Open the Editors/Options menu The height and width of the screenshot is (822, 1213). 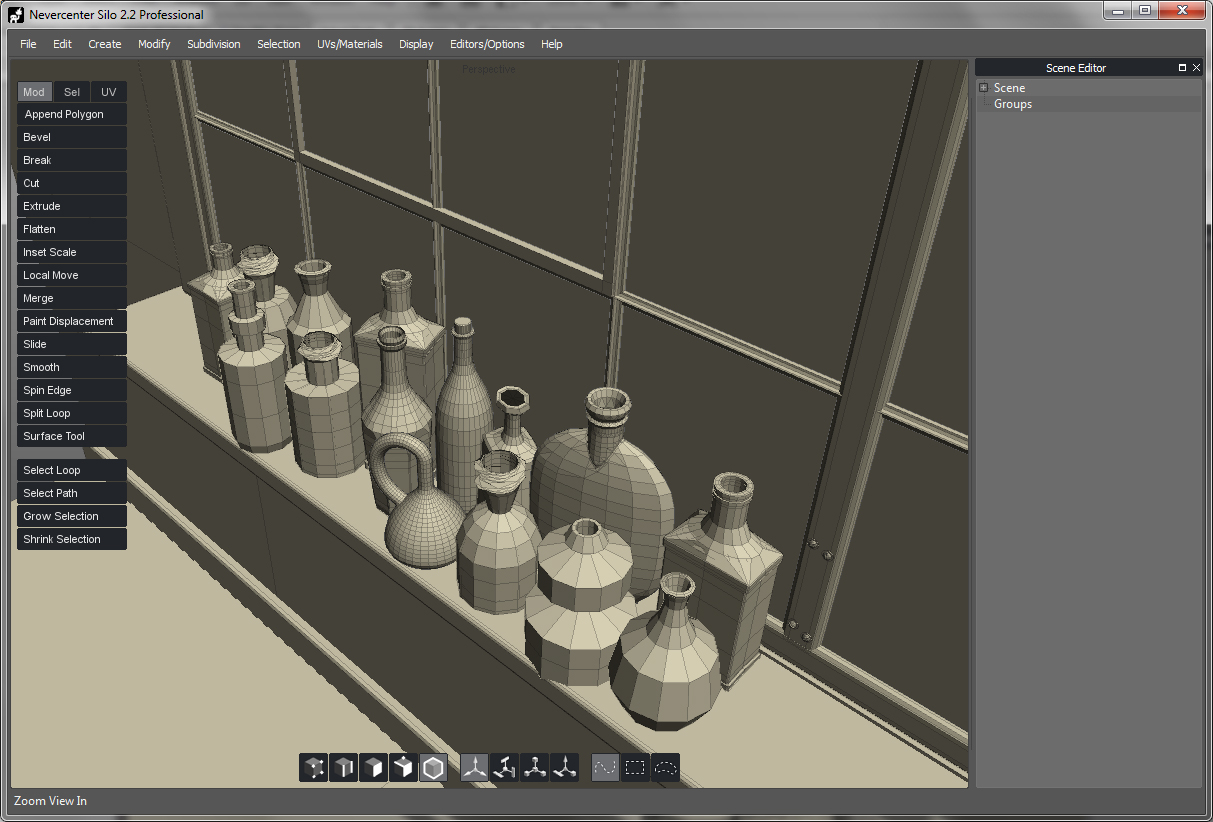(487, 44)
